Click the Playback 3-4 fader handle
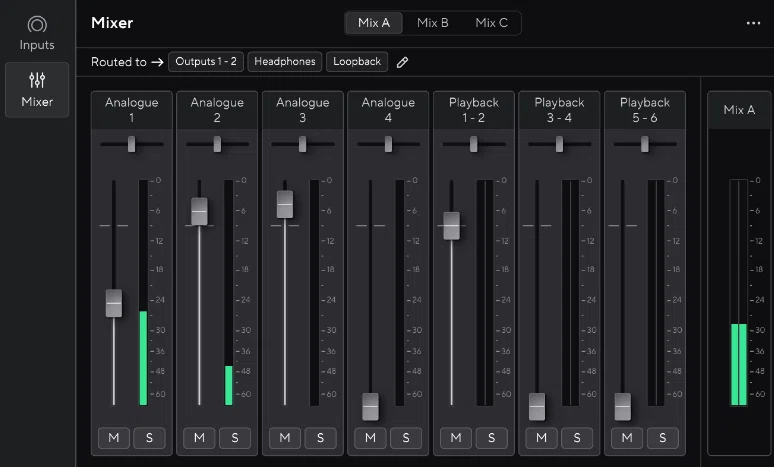Screen dimensions: 774x467 (537, 407)
